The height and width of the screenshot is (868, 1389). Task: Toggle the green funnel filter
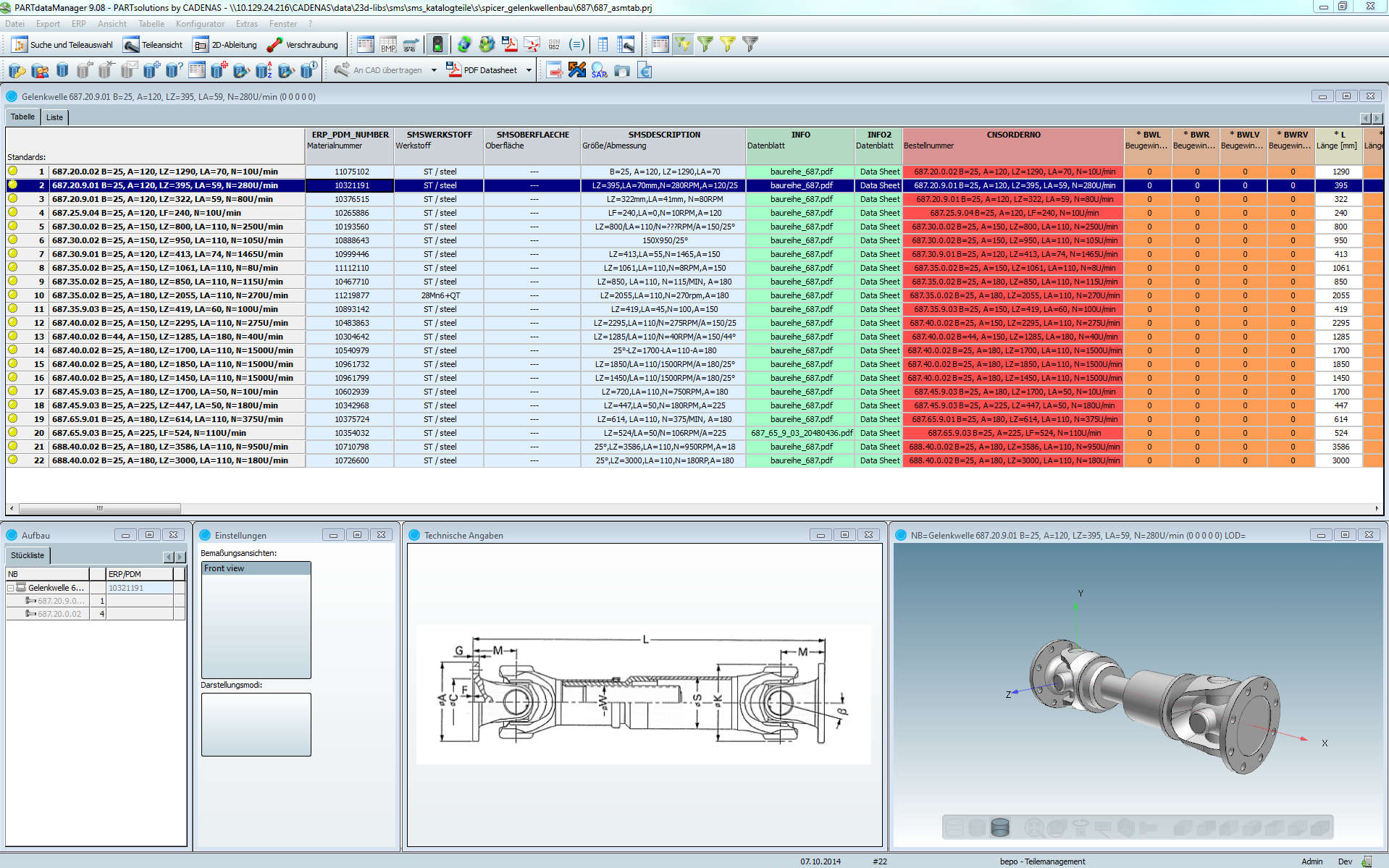[x=705, y=45]
